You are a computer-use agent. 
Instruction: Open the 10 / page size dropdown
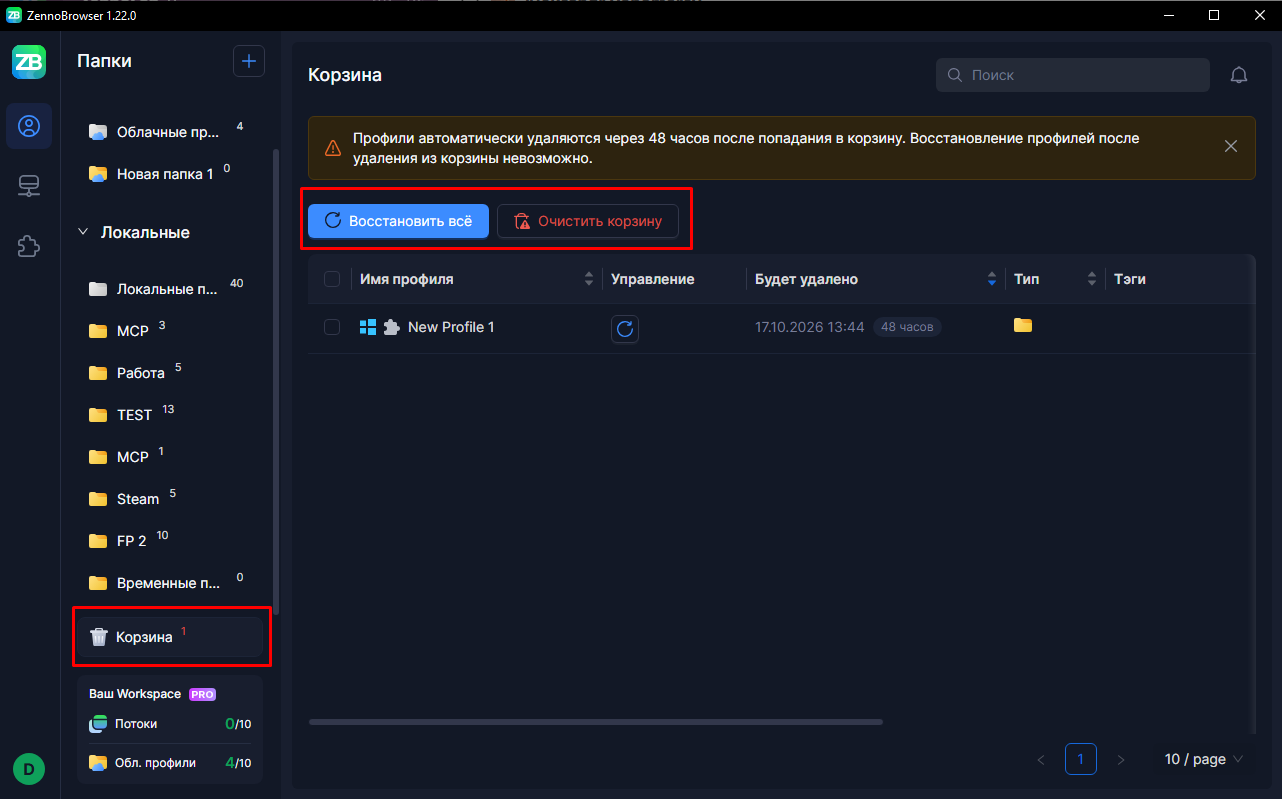1204,759
